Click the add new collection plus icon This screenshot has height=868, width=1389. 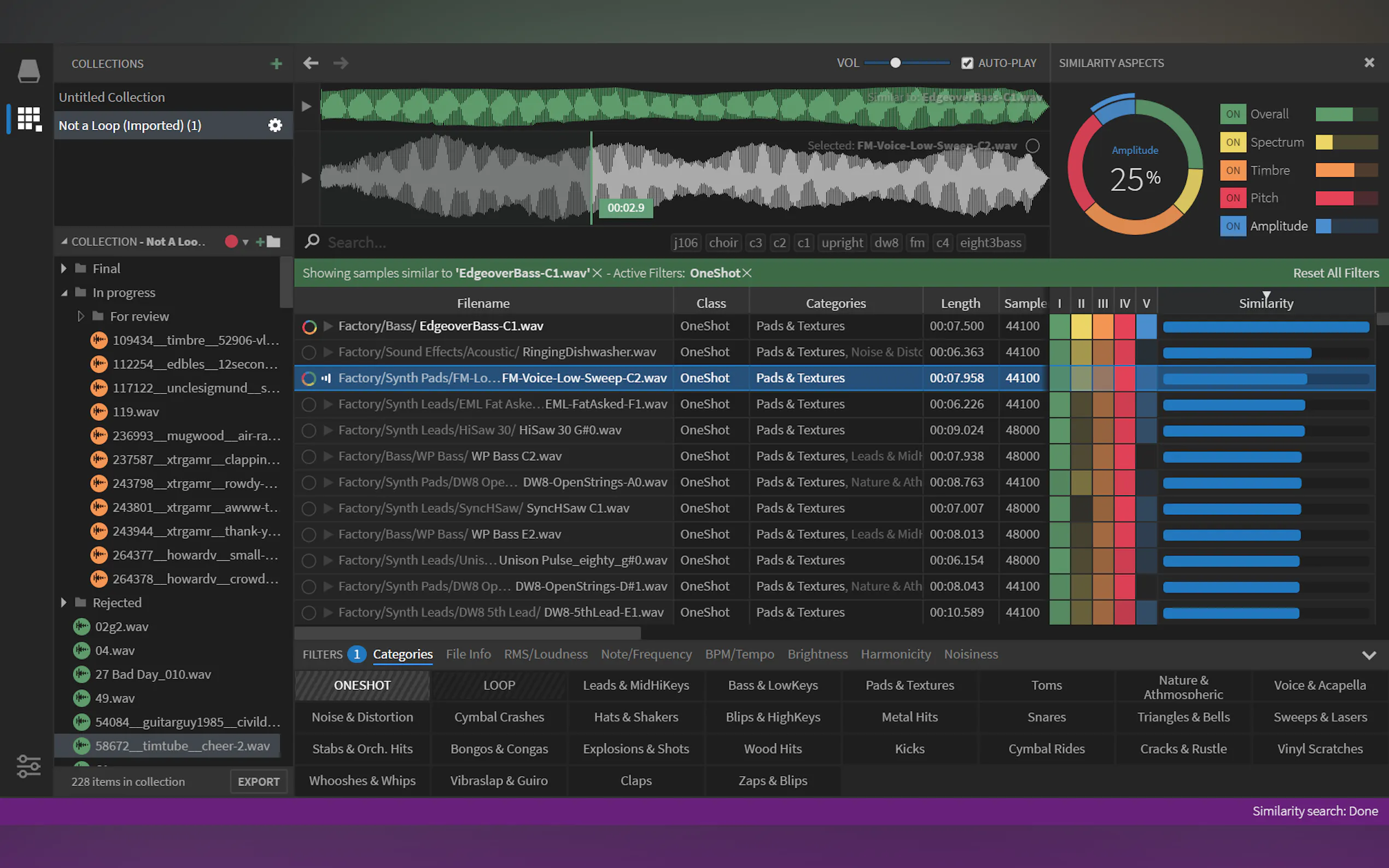(x=276, y=64)
